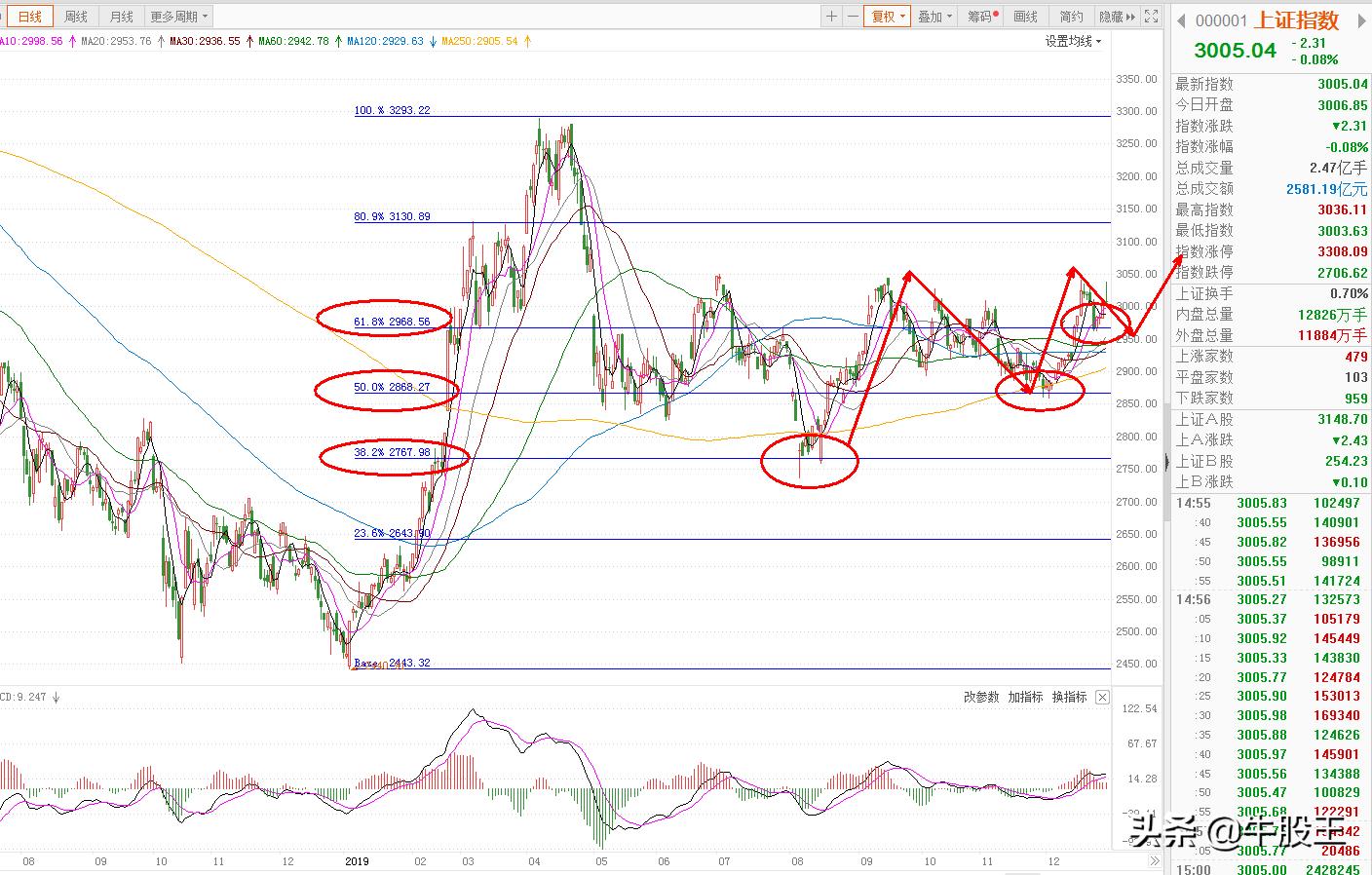The width and height of the screenshot is (1372, 875).
Task: Click the 000001 stock code
Action: (x=1221, y=20)
